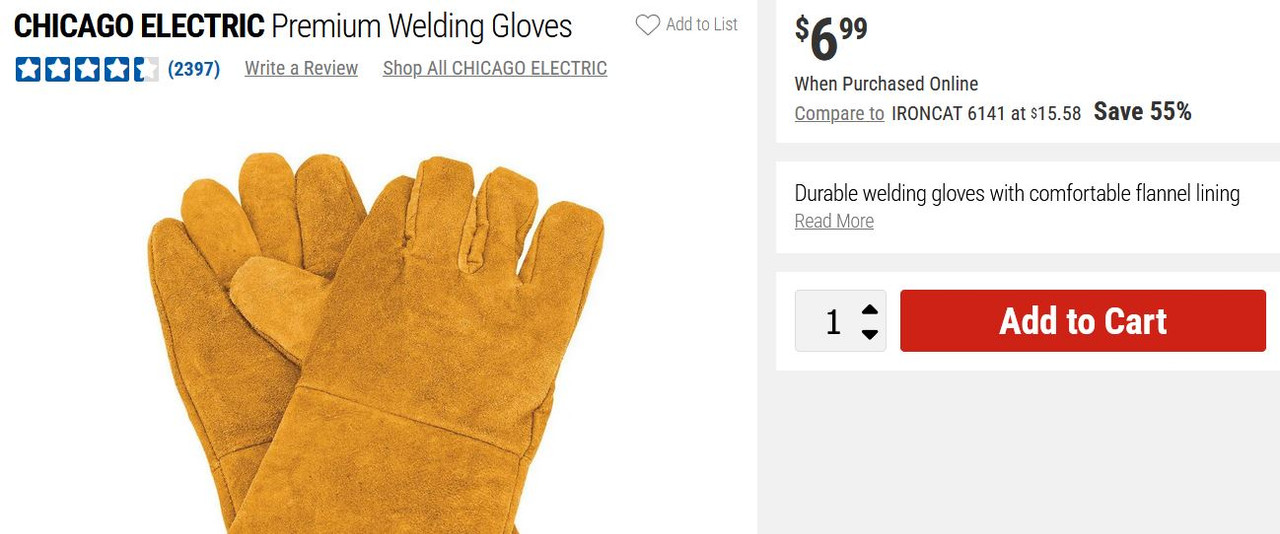Expand the description via Read More

point(834,221)
